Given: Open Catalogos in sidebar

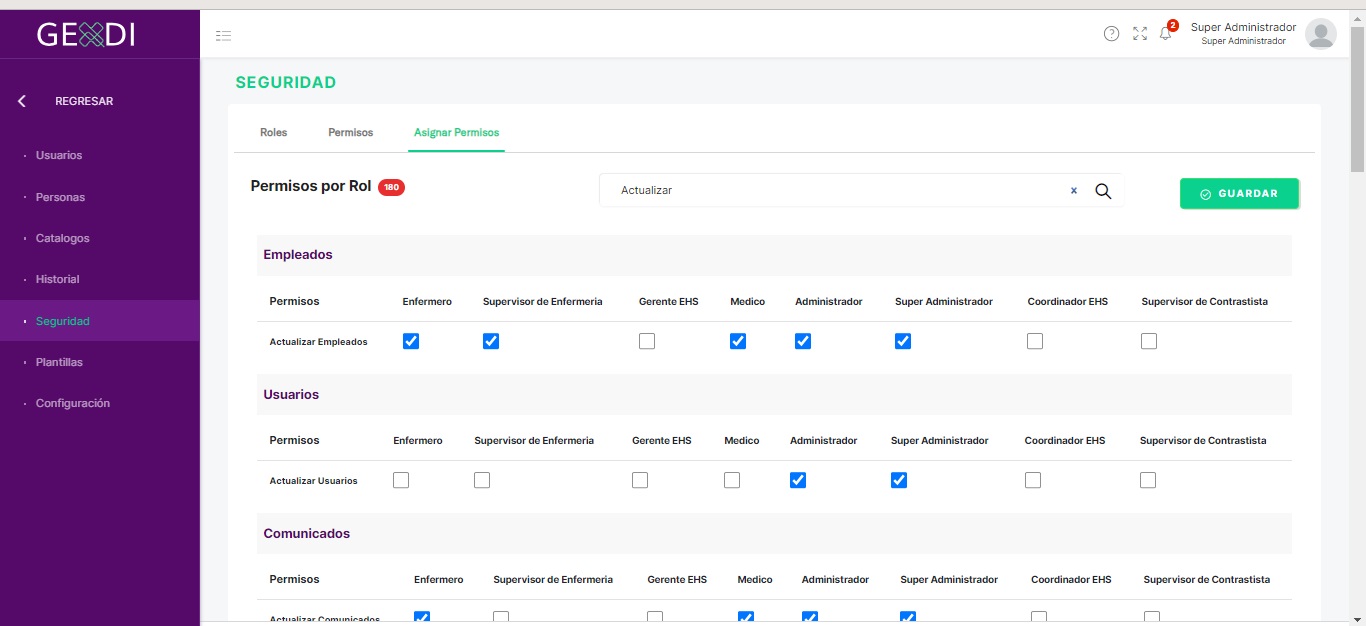Looking at the screenshot, I should tap(62, 238).
